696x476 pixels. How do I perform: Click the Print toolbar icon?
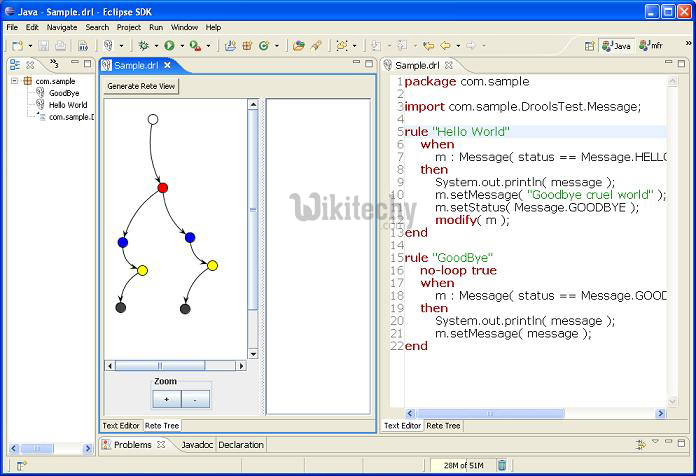(x=60, y=46)
